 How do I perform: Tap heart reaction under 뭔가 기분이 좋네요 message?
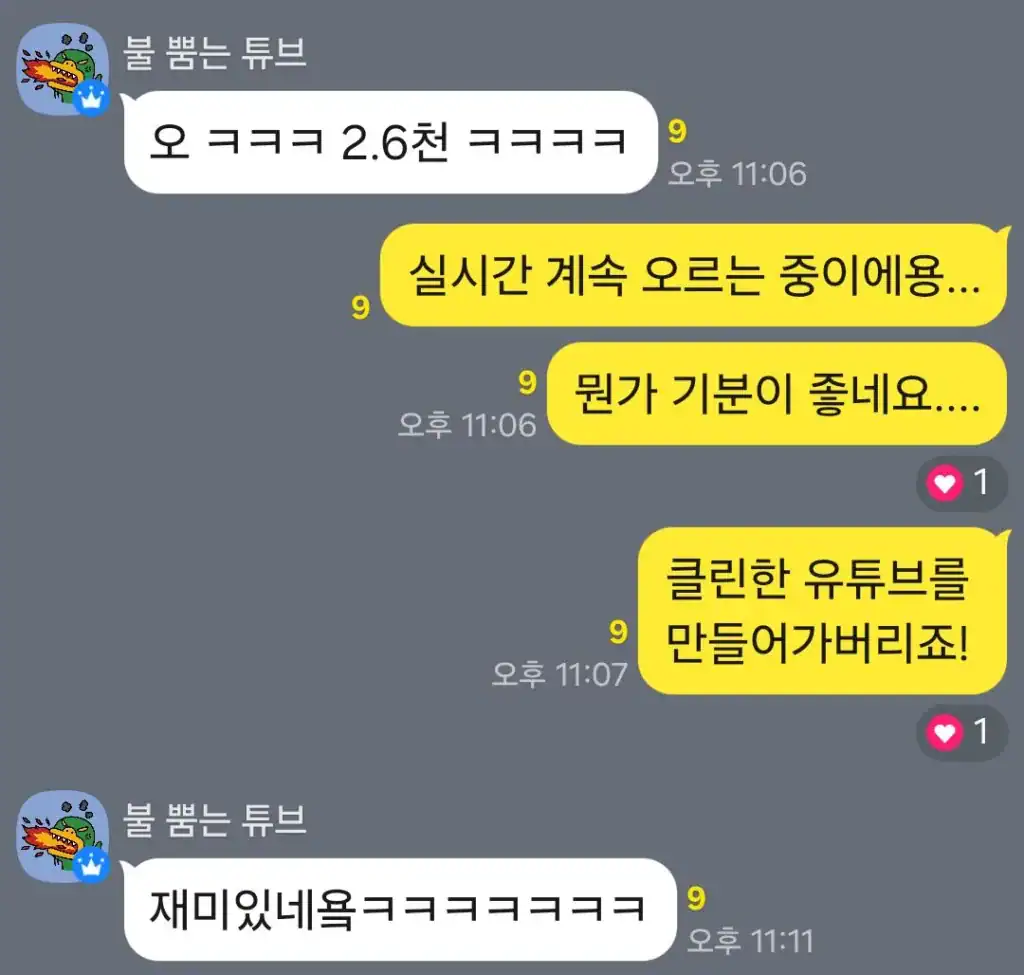coord(944,484)
